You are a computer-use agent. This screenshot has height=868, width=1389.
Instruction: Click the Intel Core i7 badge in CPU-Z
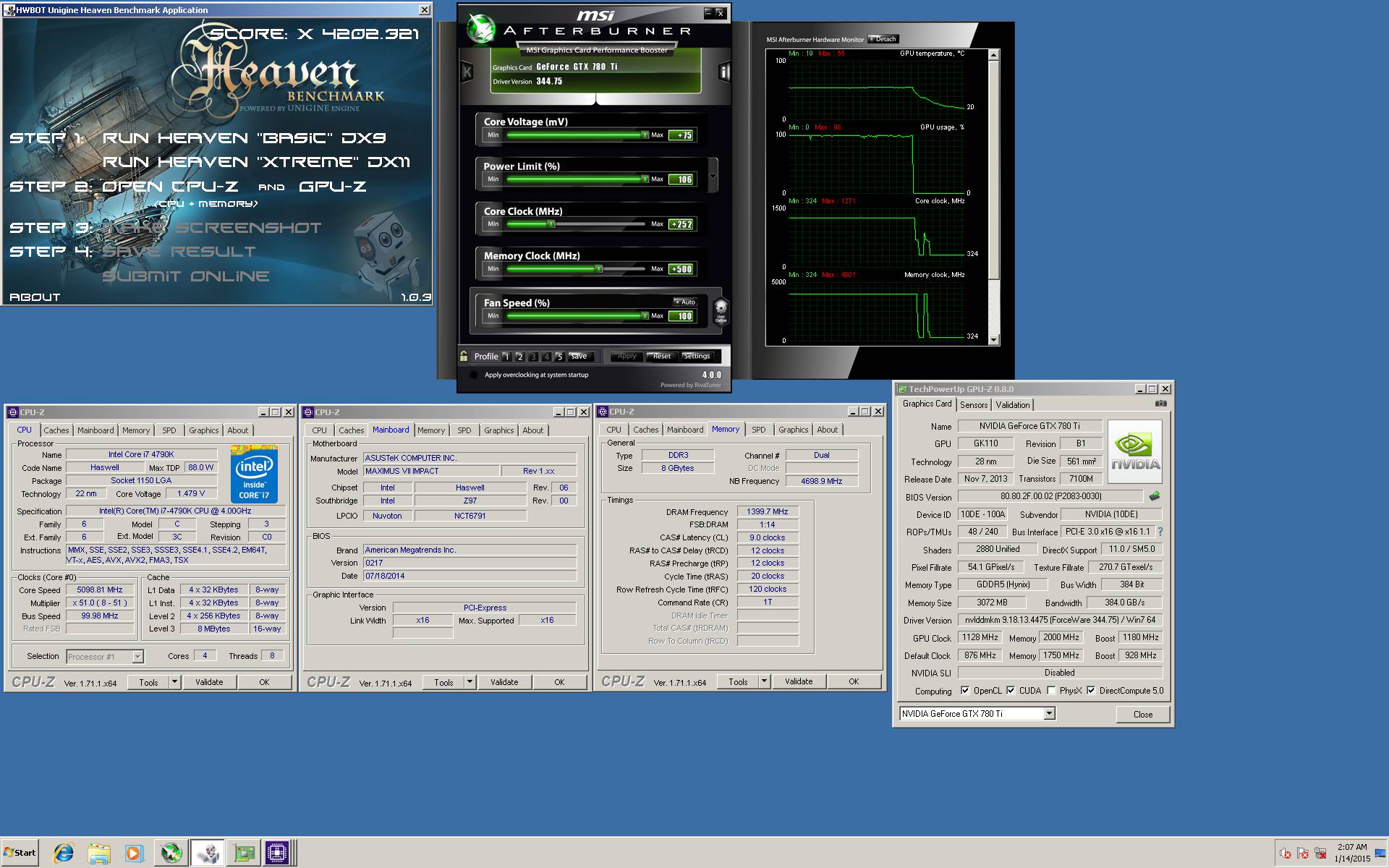click(254, 475)
